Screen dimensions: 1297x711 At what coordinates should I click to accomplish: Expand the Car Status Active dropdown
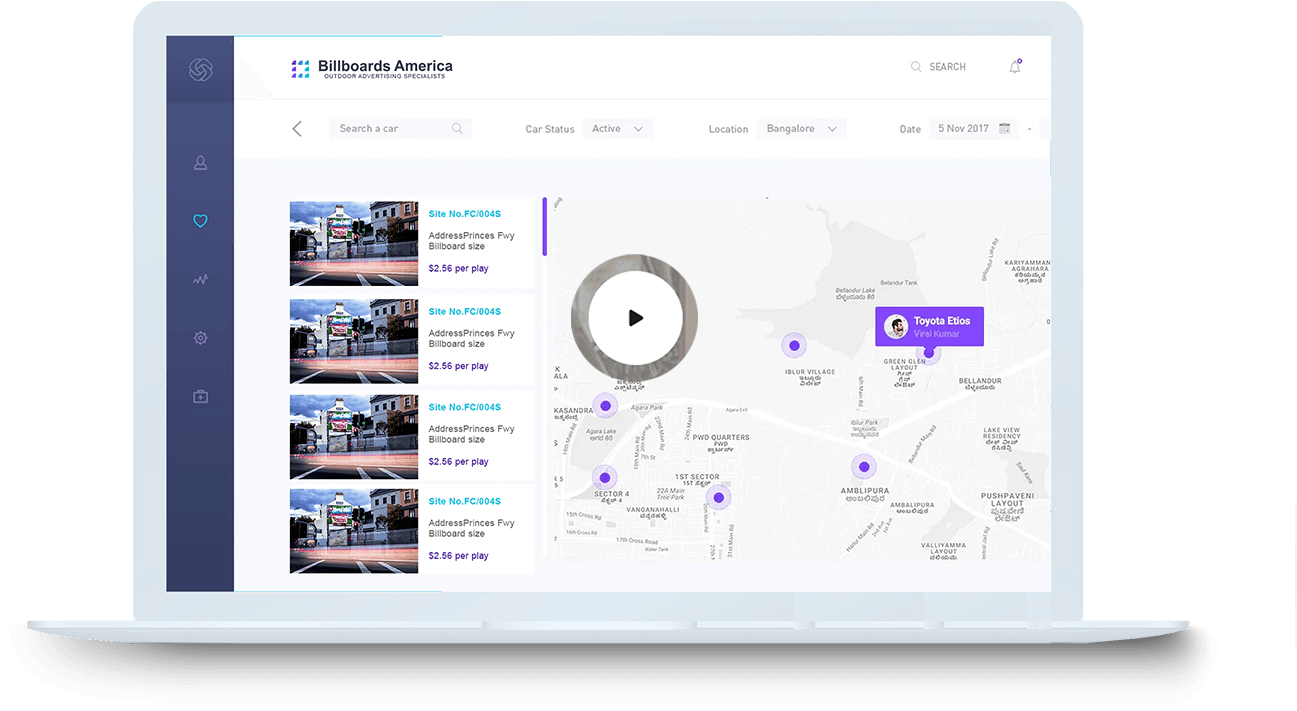[617, 128]
